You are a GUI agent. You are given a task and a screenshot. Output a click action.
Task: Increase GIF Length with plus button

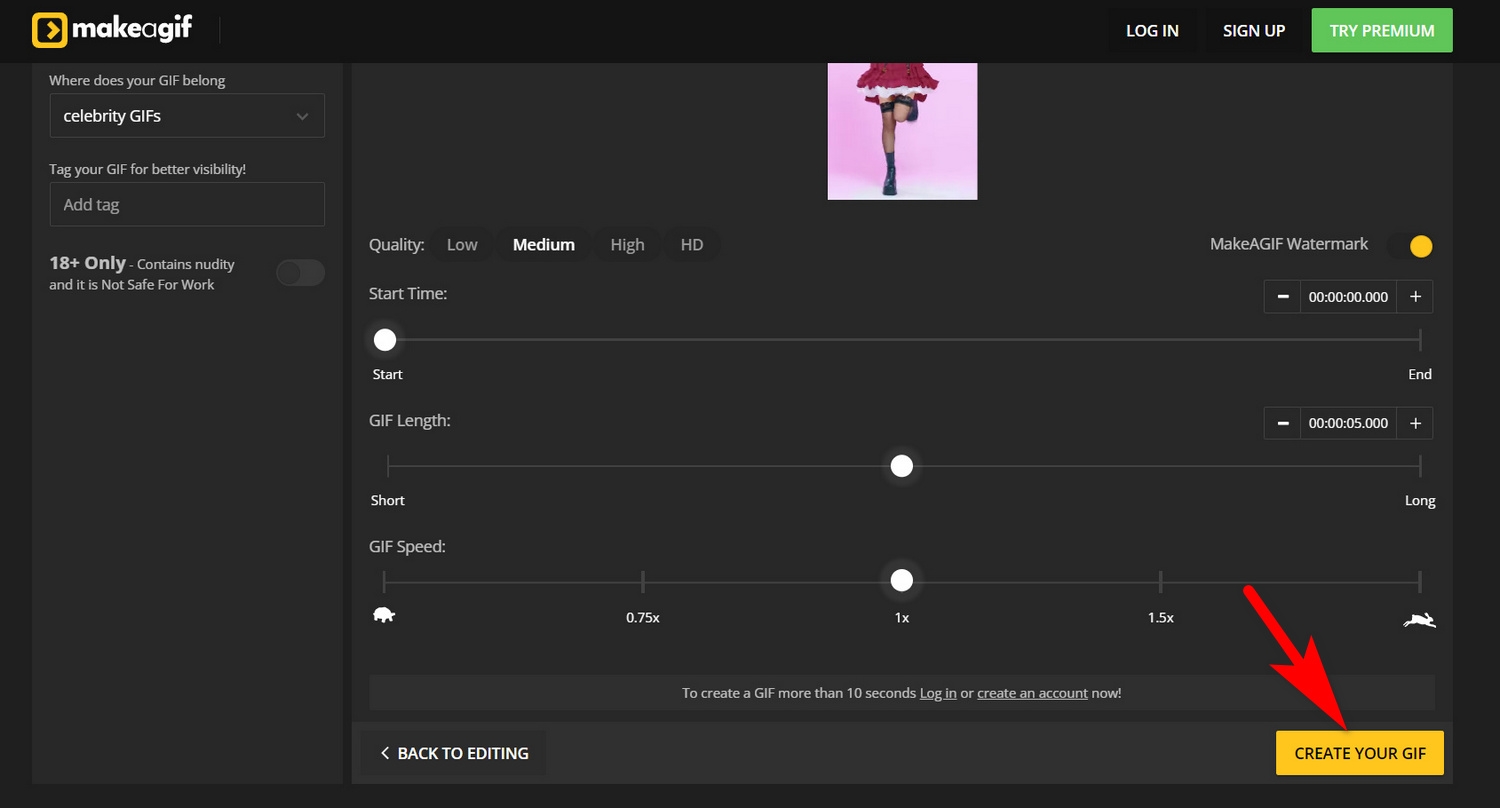(x=1415, y=423)
